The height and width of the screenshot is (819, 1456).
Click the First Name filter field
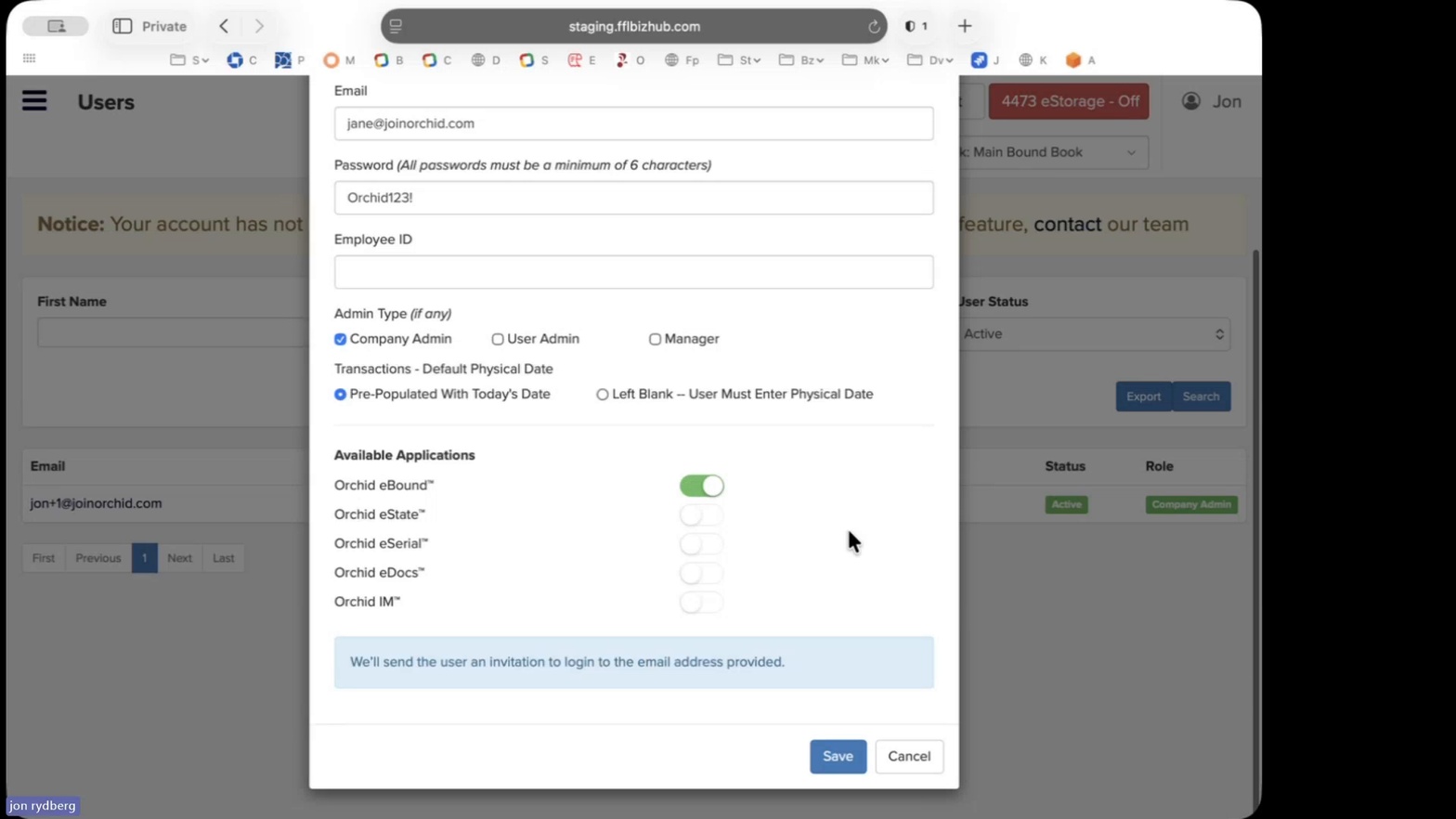173,332
